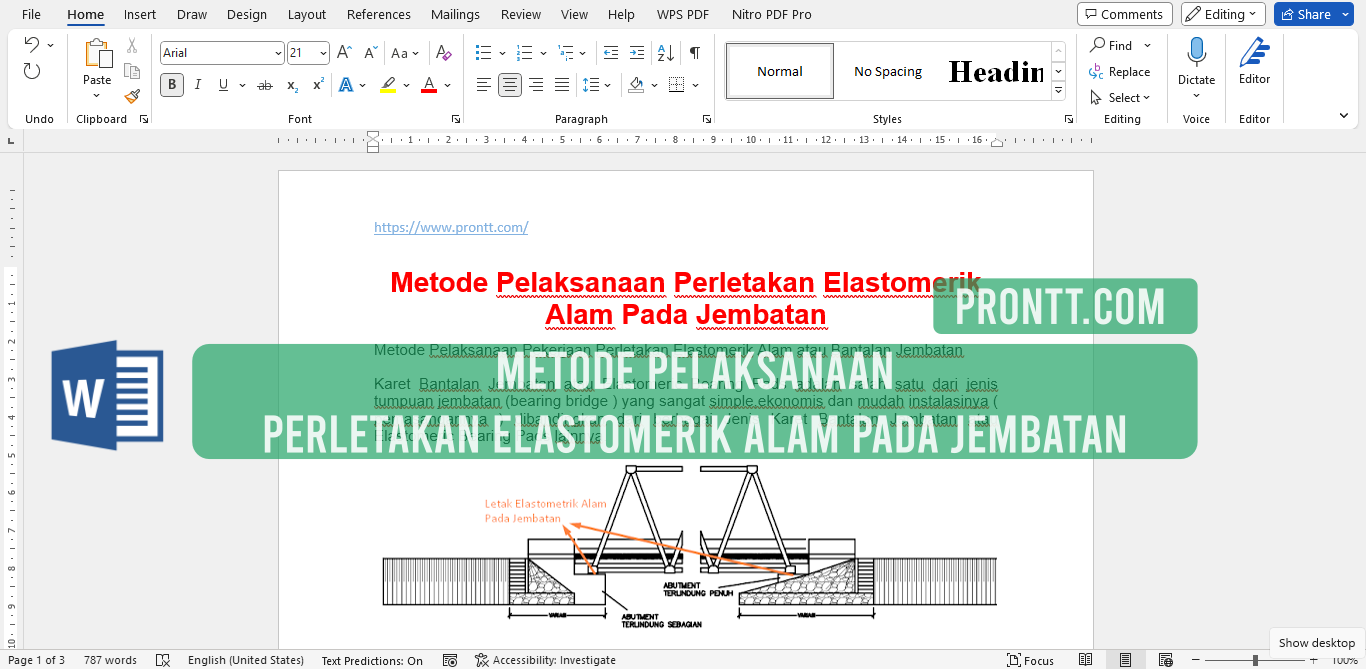Viewport: 1366px width, 669px height.
Task: Open the font size 21 dropdown
Action: (323, 53)
